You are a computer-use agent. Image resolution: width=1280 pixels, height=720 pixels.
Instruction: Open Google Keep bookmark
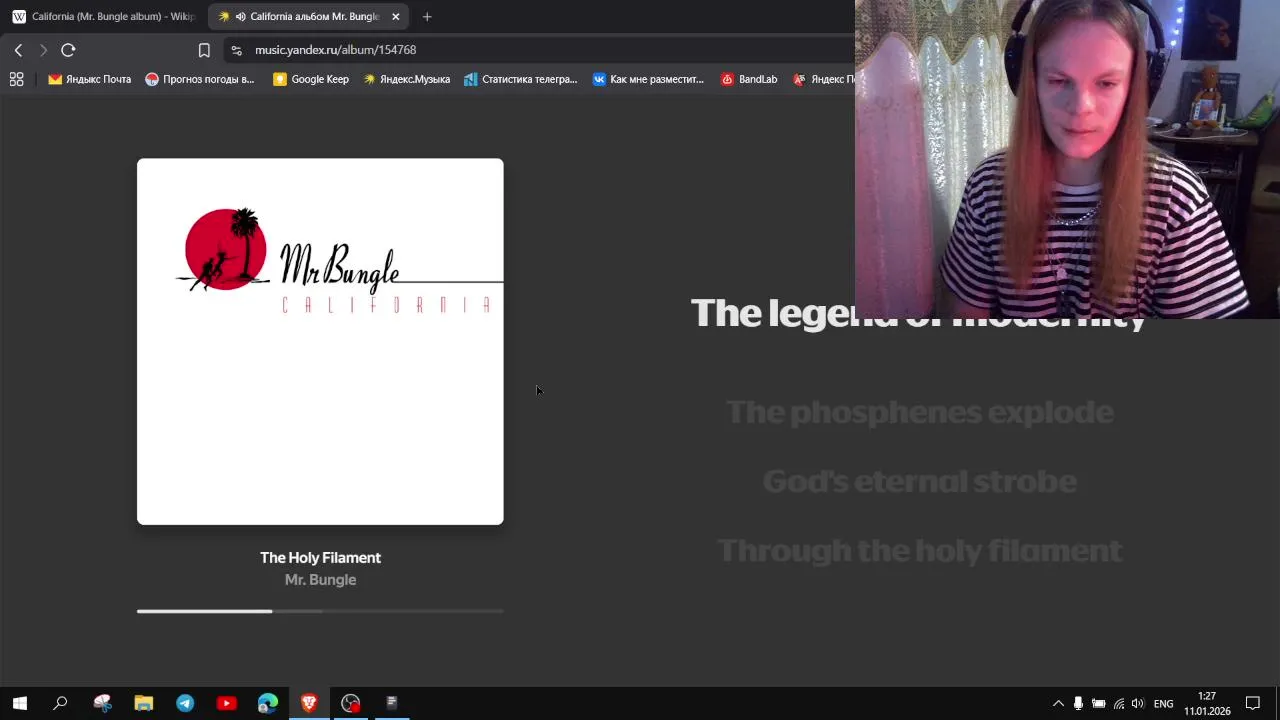(311, 79)
